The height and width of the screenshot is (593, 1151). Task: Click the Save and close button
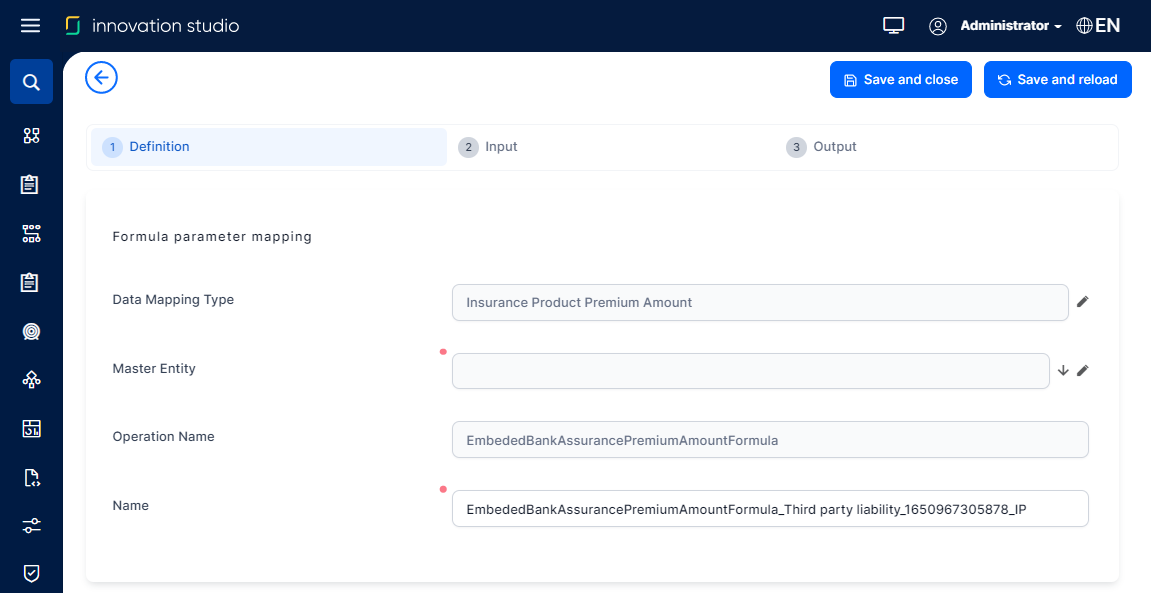tap(900, 80)
